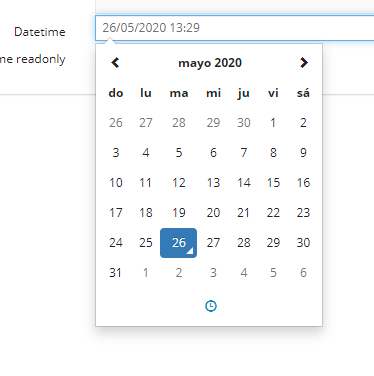
Task: Select Thursday May 7
Action: (x=244, y=153)
